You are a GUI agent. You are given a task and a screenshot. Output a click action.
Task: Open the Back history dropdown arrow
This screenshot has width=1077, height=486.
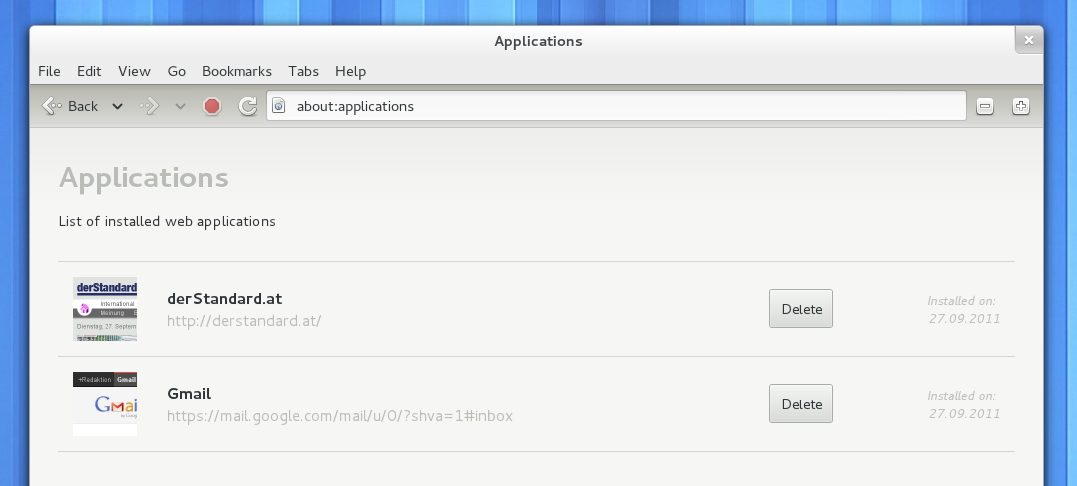pos(117,106)
